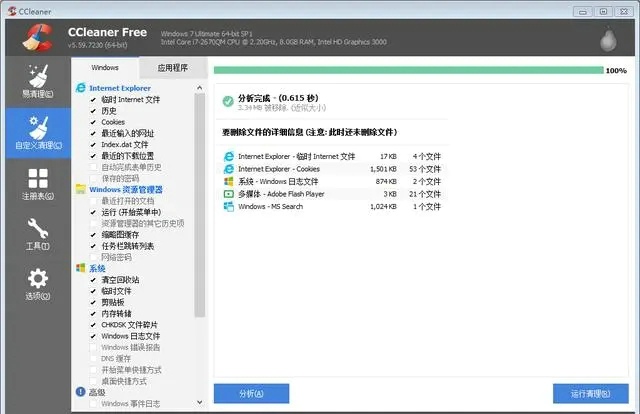The width and height of the screenshot is (640, 414).
Task: Click the pear icon in header
Action: click(x=608, y=40)
